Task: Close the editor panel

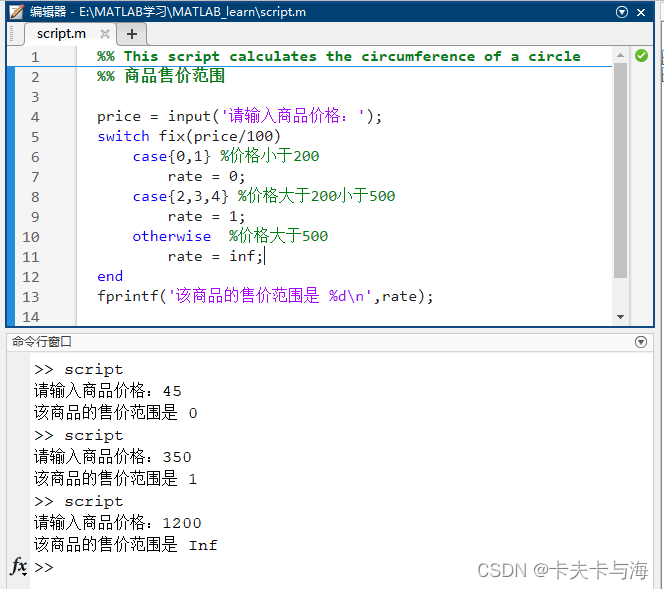Action: click(645, 11)
